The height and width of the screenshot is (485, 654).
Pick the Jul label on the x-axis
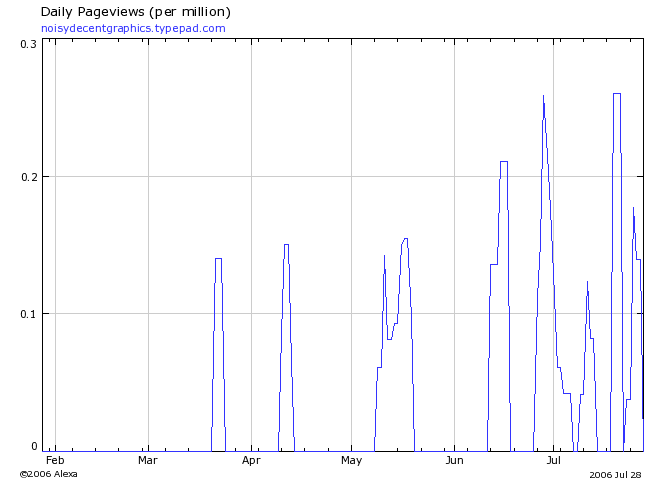[x=555, y=461]
